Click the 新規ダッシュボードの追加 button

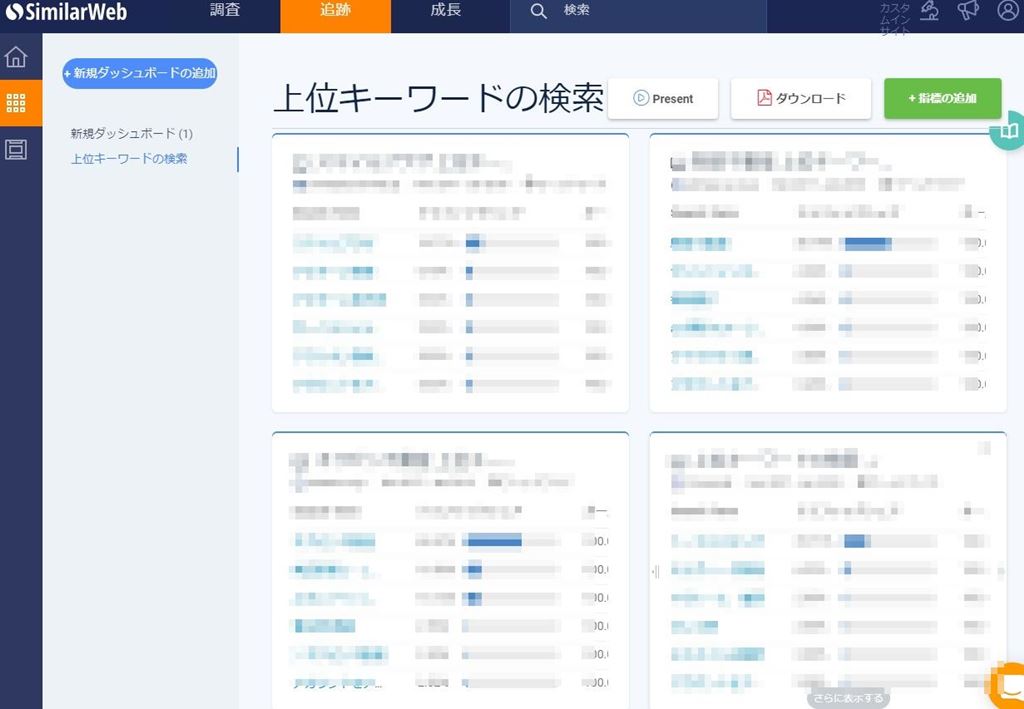click(x=140, y=73)
